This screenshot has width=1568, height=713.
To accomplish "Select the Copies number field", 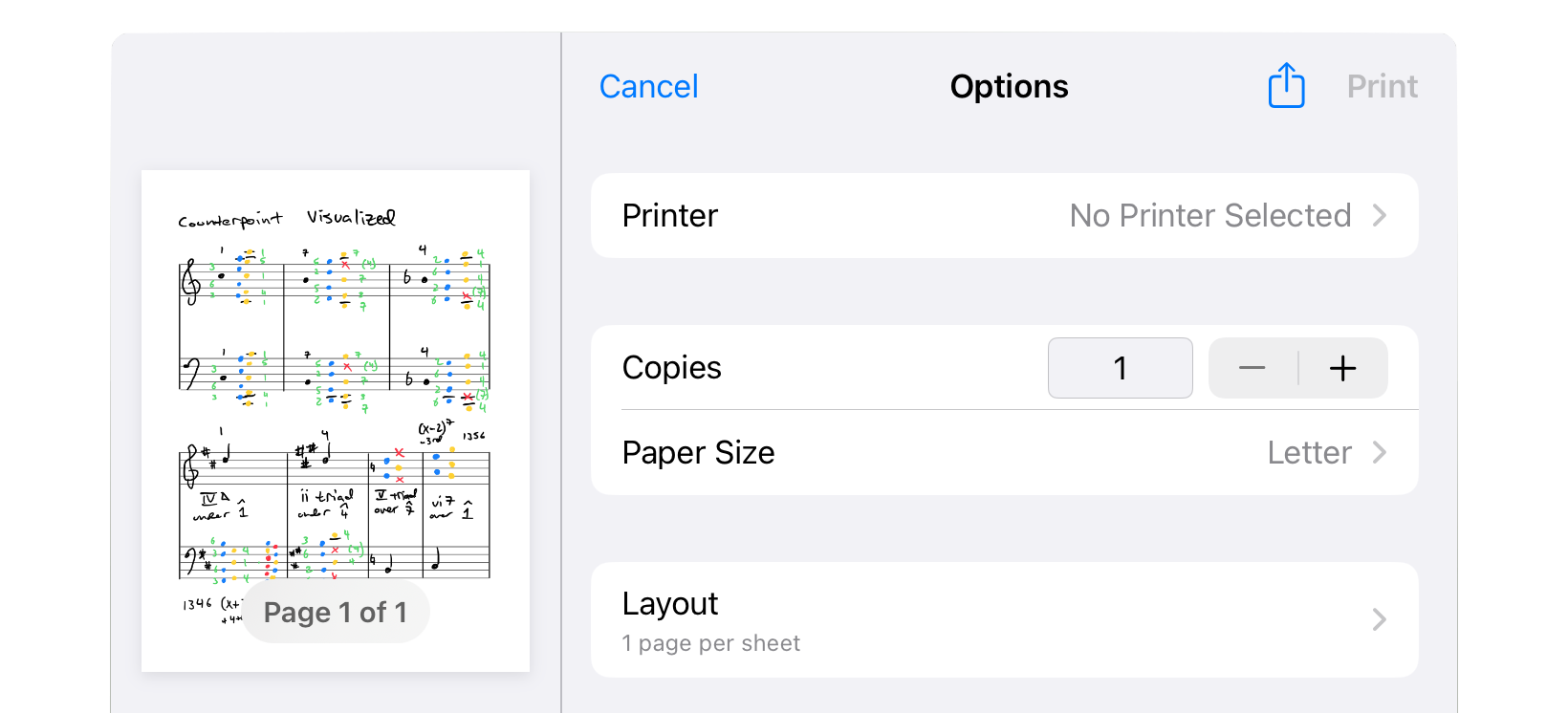I will [1121, 368].
